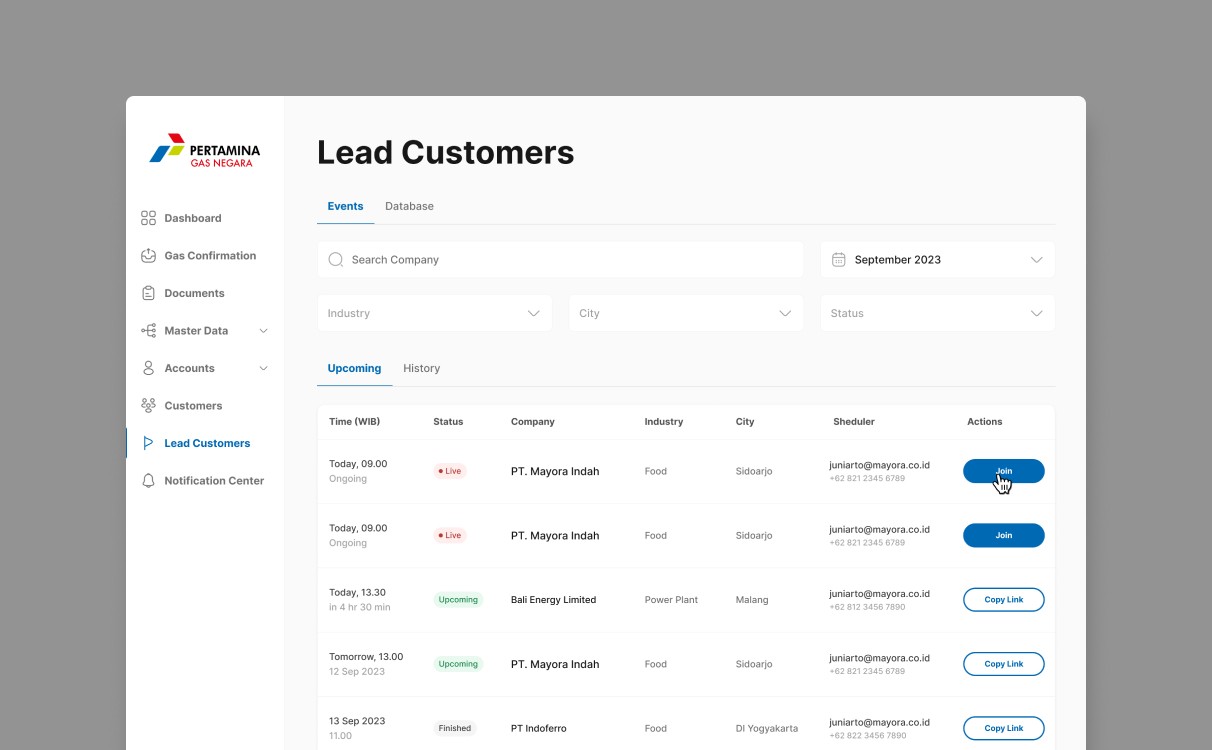
Task: Click the Gas Confirmation icon in sidebar
Action: (x=148, y=255)
